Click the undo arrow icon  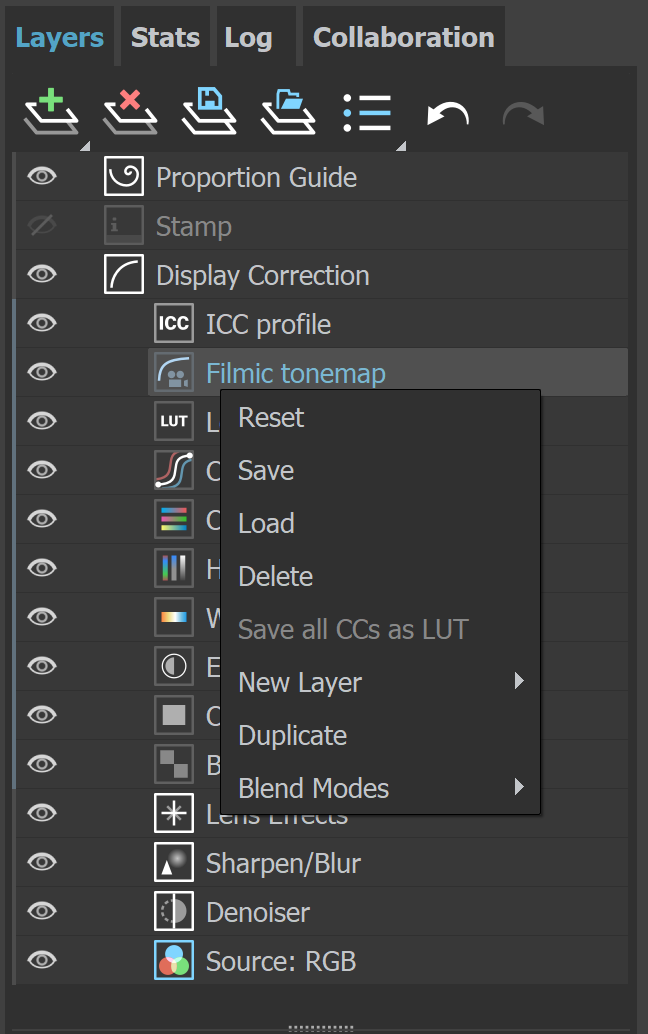(x=446, y=111)
